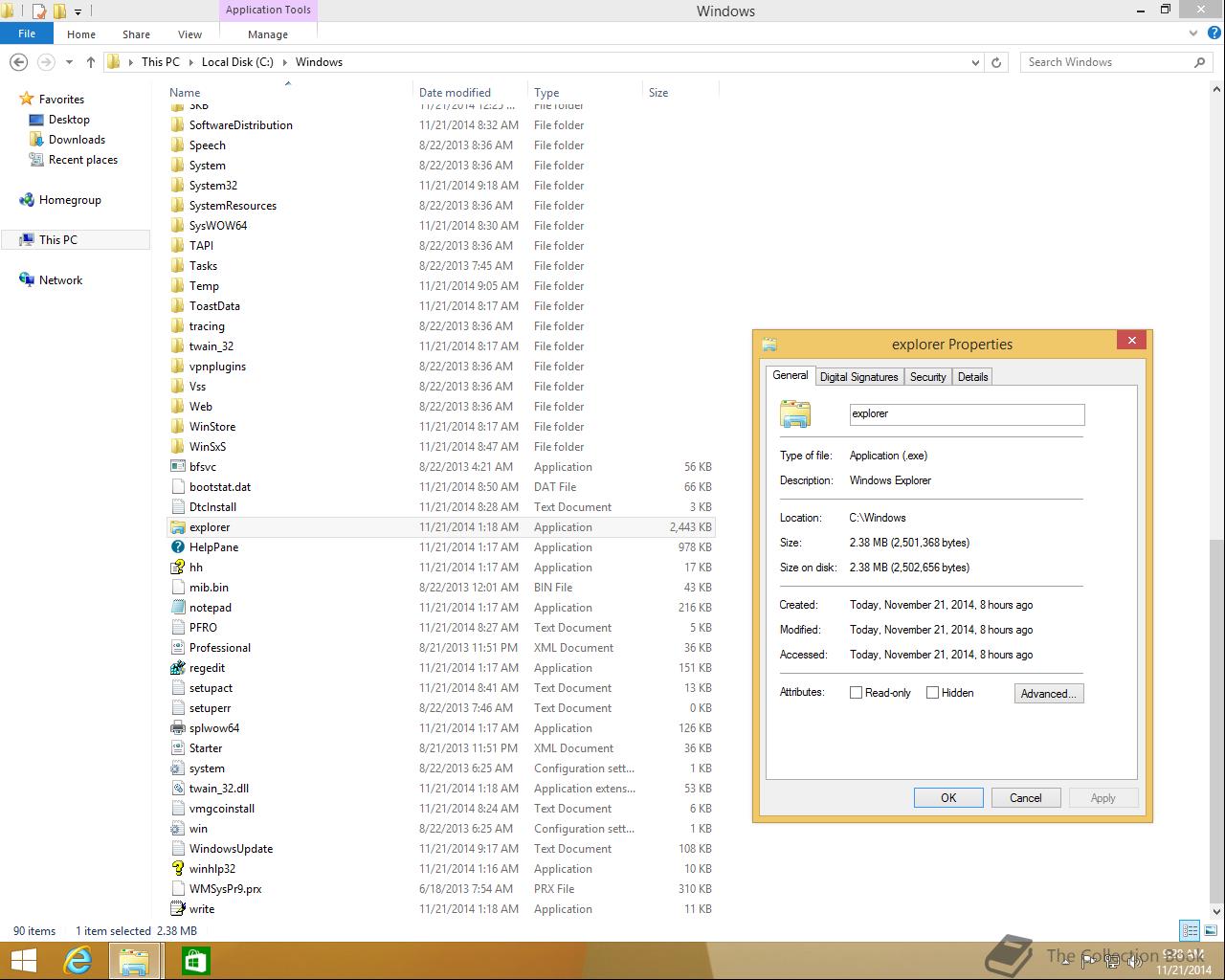Click the Up one level arrow
This screenshot has height=980, width=1225.
tap(91, 62)
